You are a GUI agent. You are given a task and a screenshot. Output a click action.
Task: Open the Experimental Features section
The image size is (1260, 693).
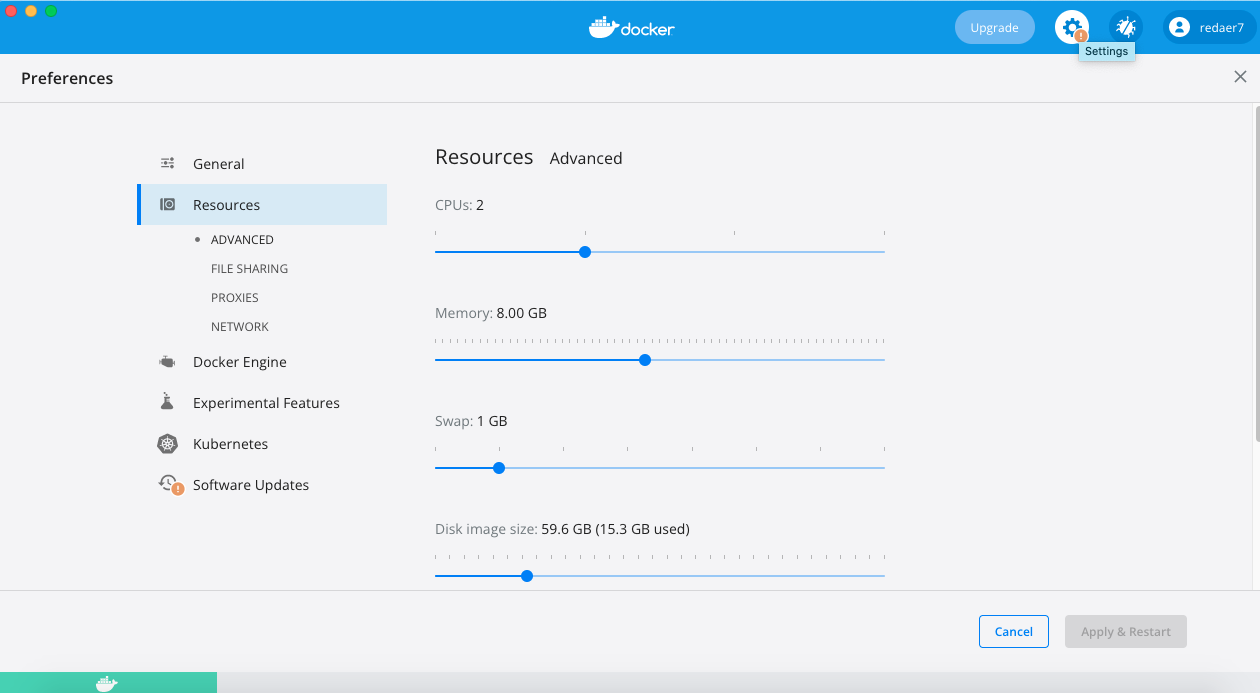pos(262,403)
